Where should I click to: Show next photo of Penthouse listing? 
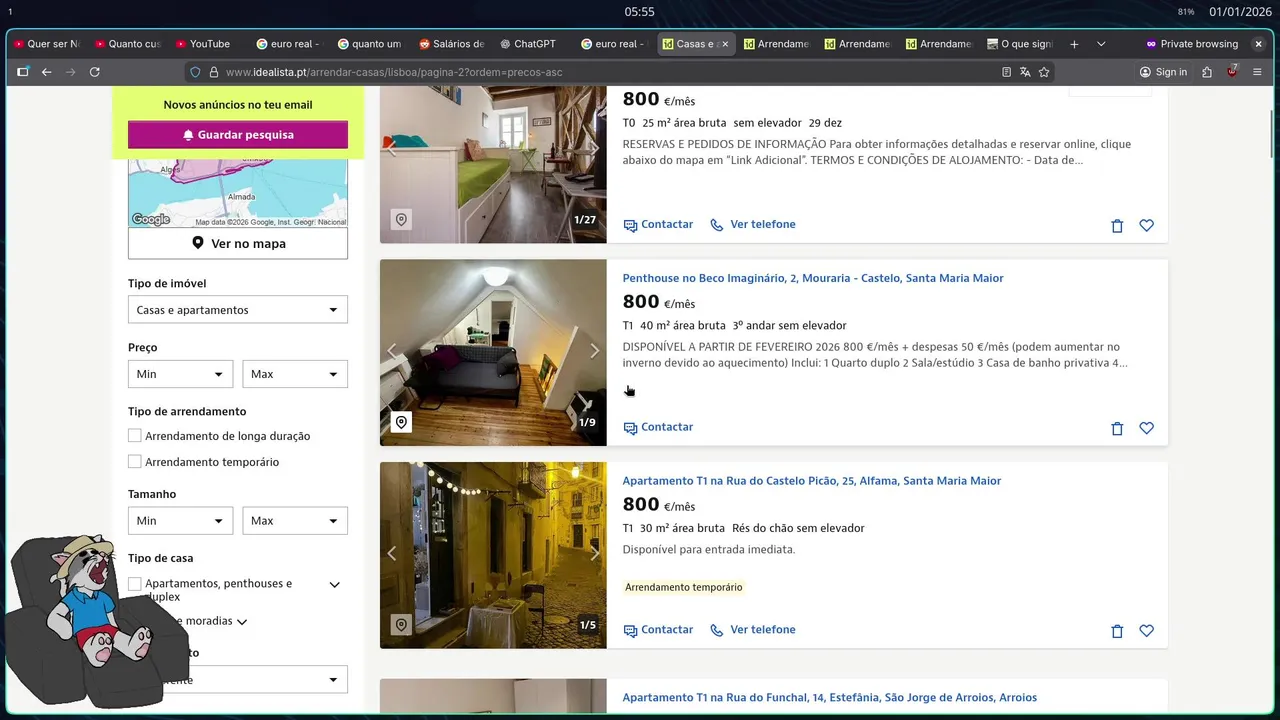tap(594, 351)
